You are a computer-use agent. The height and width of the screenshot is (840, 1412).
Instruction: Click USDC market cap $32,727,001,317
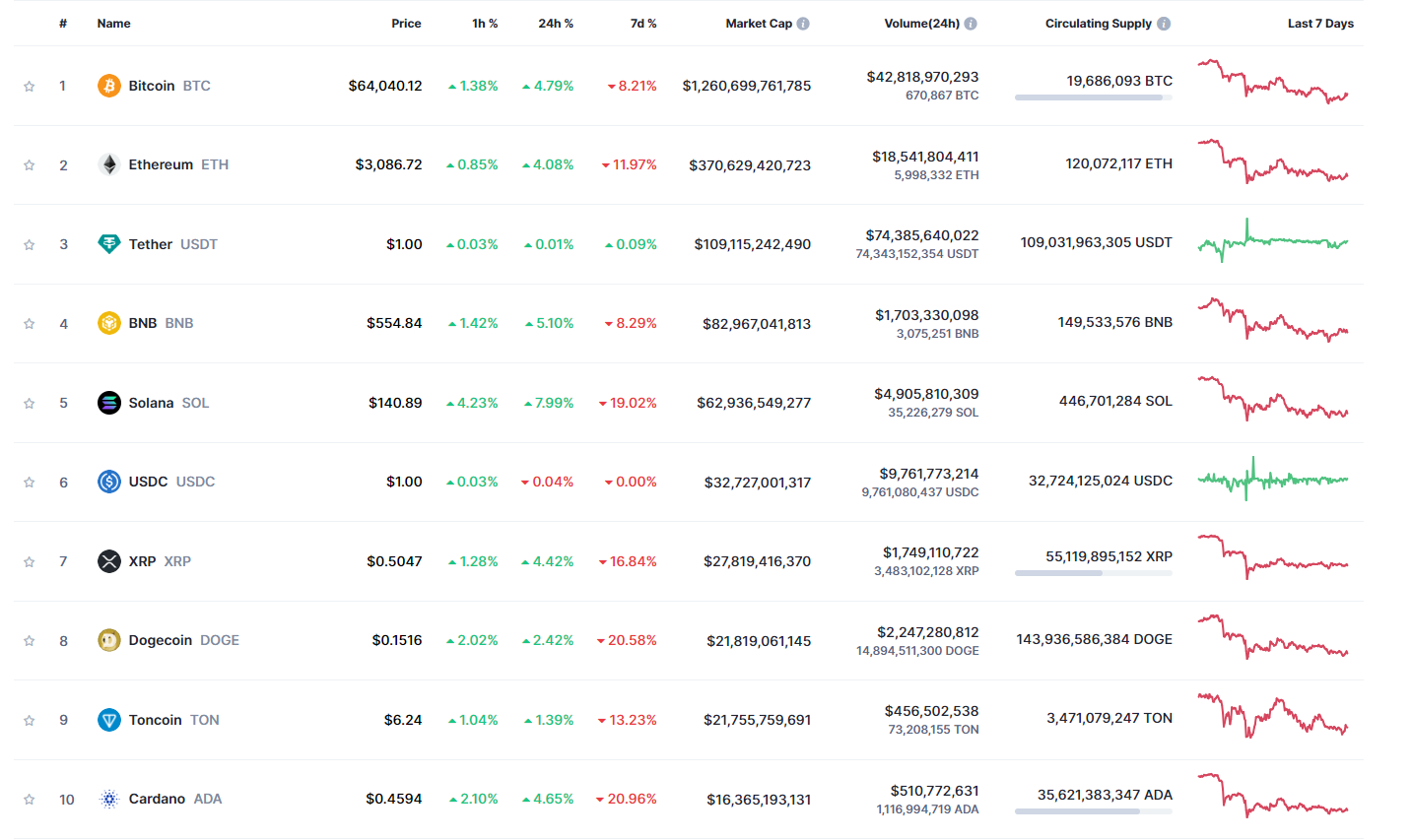coord(758,483)
